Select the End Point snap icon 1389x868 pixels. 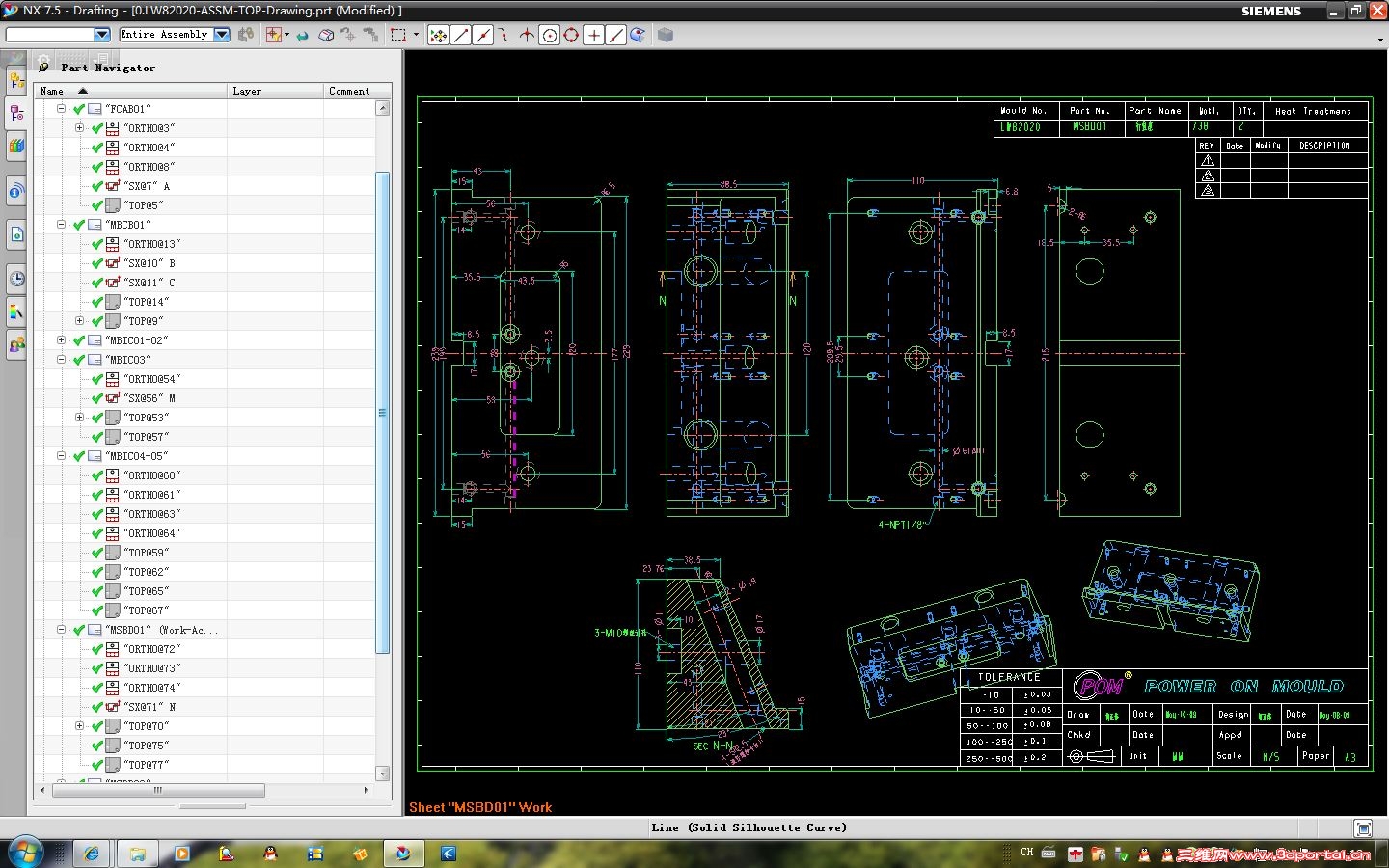(461, 36)
